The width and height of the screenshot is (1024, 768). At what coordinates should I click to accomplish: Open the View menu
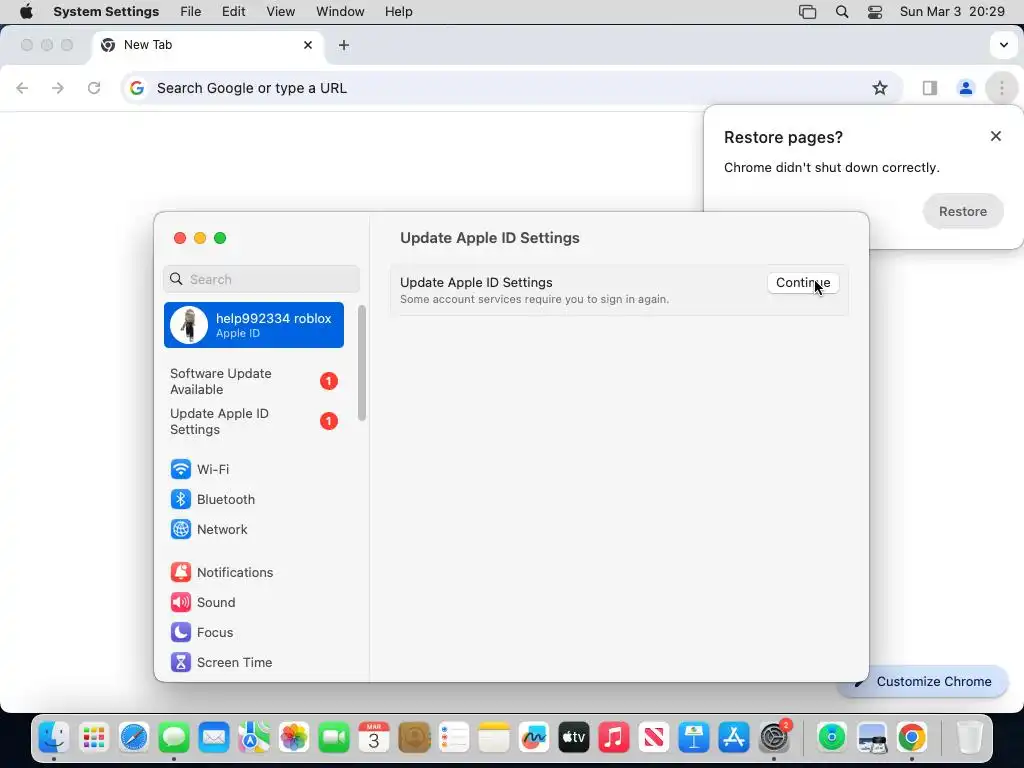pyautogui.click(x=281, y=12)
